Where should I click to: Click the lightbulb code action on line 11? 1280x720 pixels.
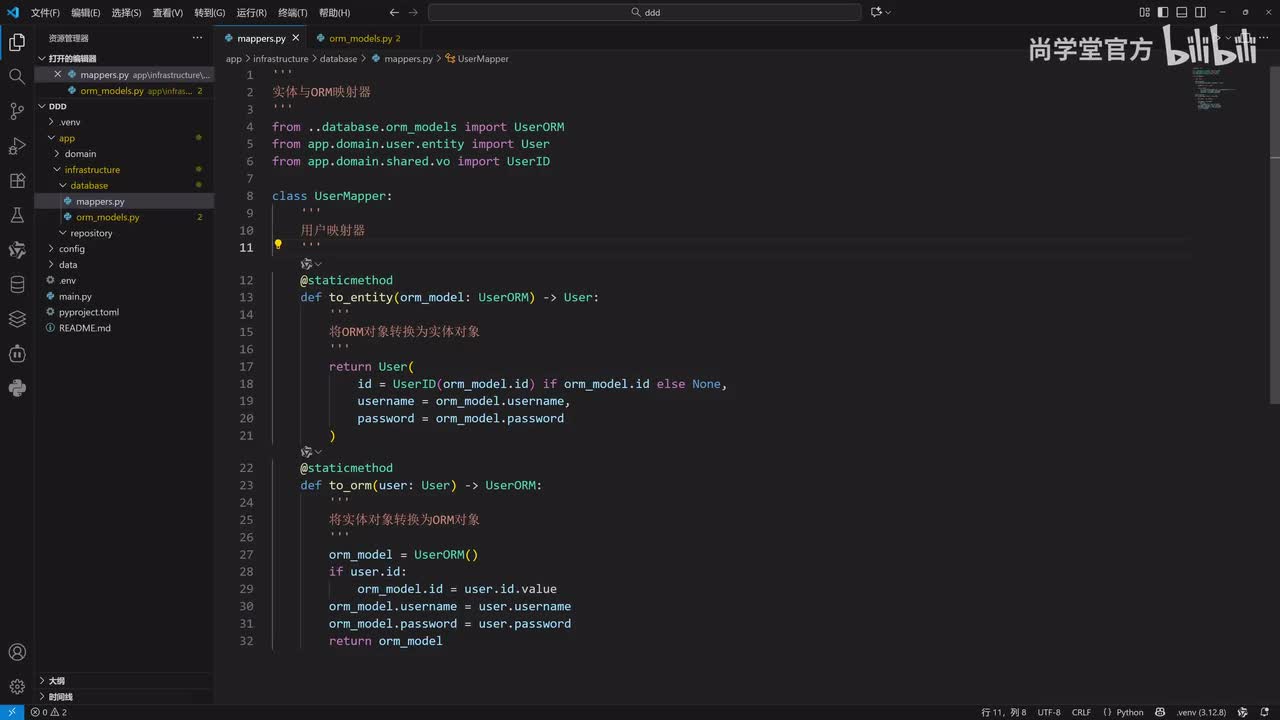(278, 245)
